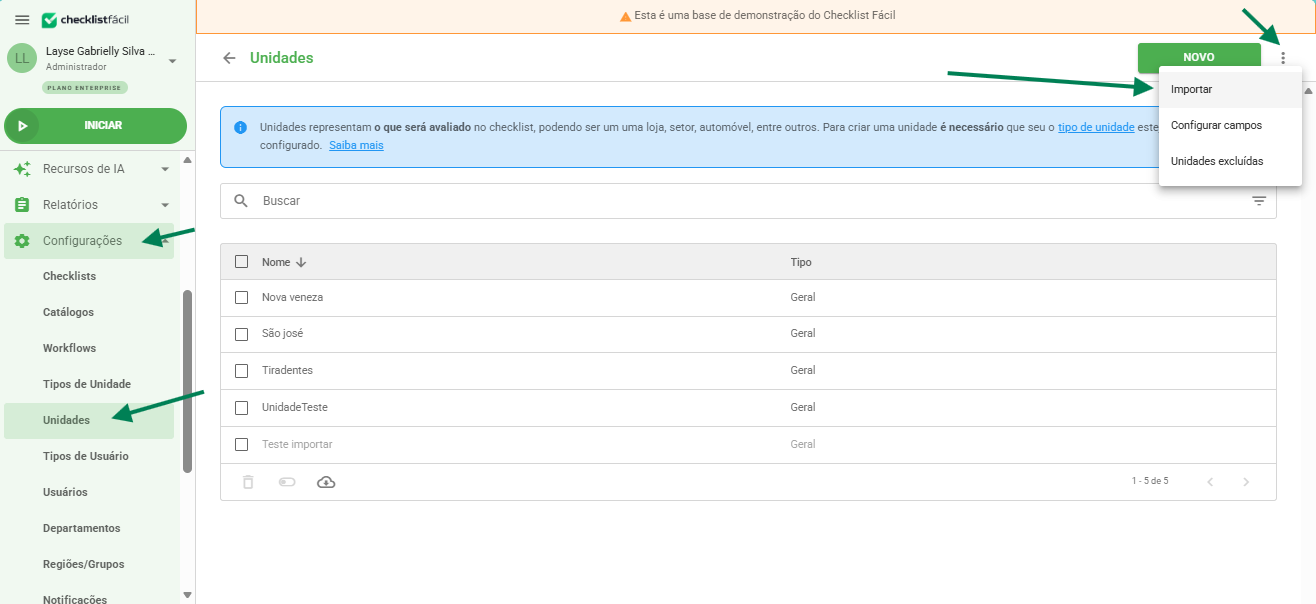Screen dimensions: 1316x604
Task: Click the trash delete icon
Action: point(248,482)
